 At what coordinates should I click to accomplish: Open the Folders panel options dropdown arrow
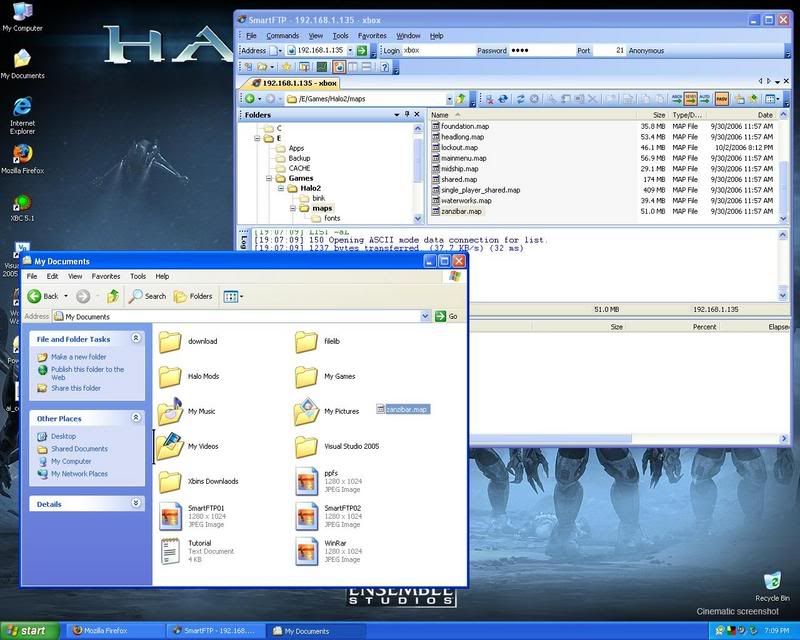(x=396, y=115)
